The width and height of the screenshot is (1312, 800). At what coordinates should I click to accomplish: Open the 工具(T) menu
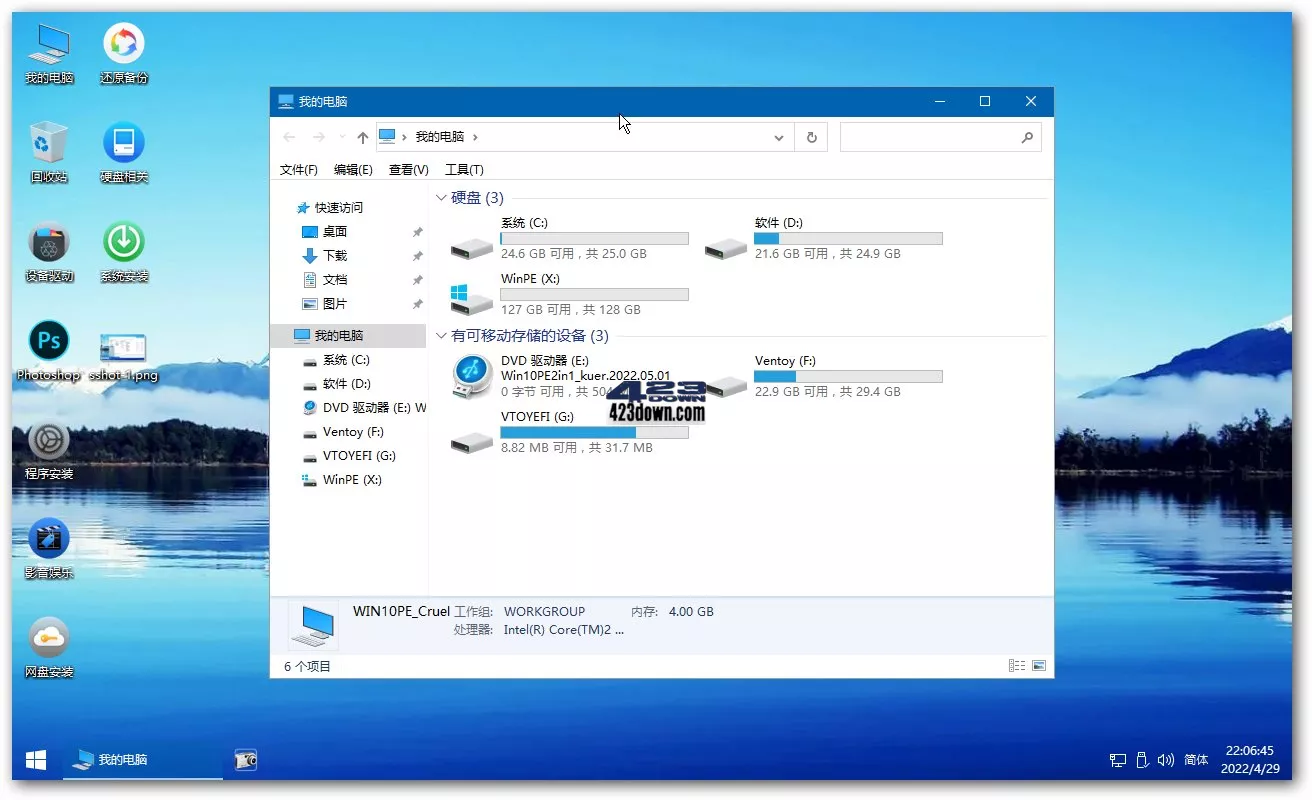coord(463,169)
